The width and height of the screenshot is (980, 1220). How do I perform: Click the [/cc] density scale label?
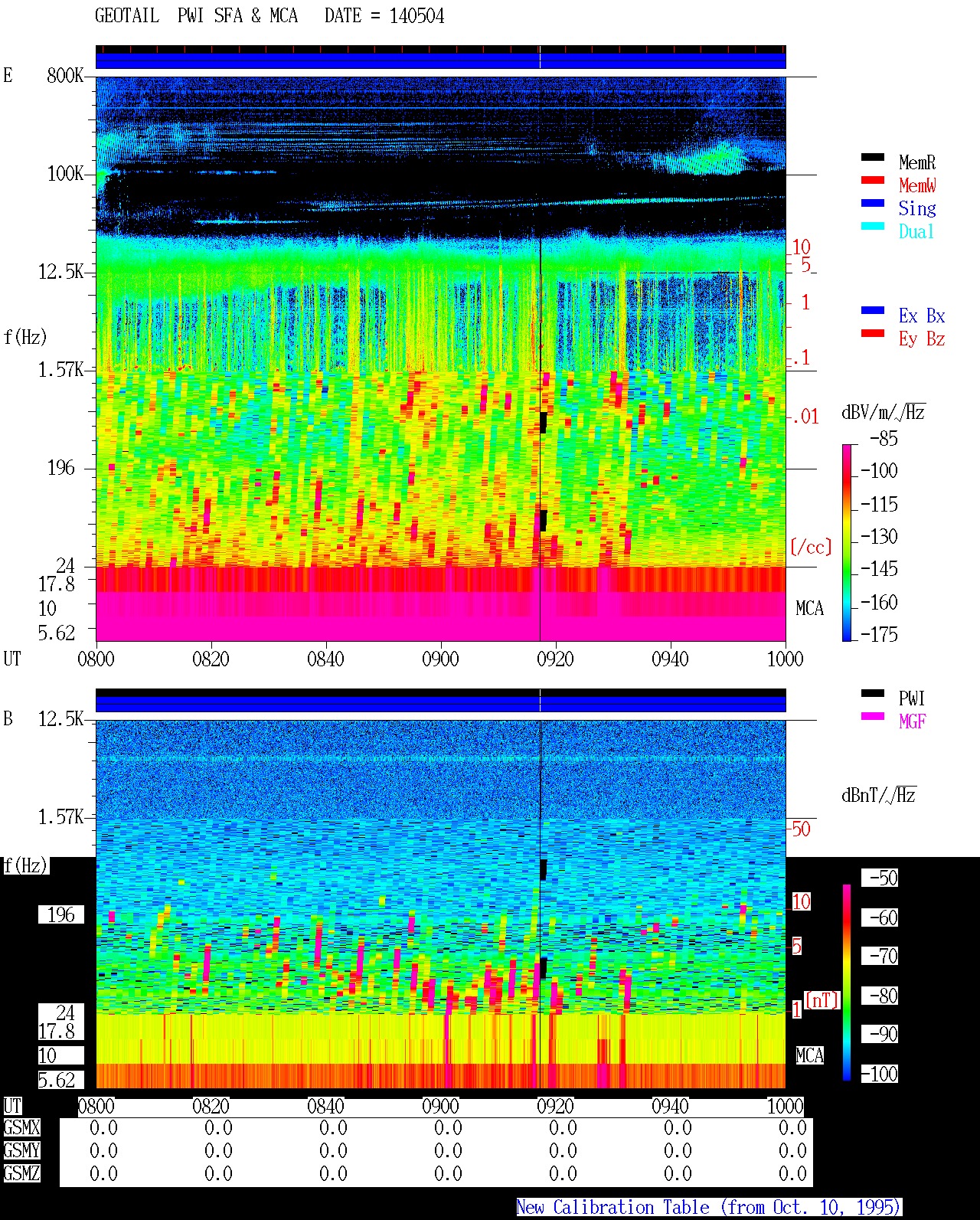pos(811,548)
